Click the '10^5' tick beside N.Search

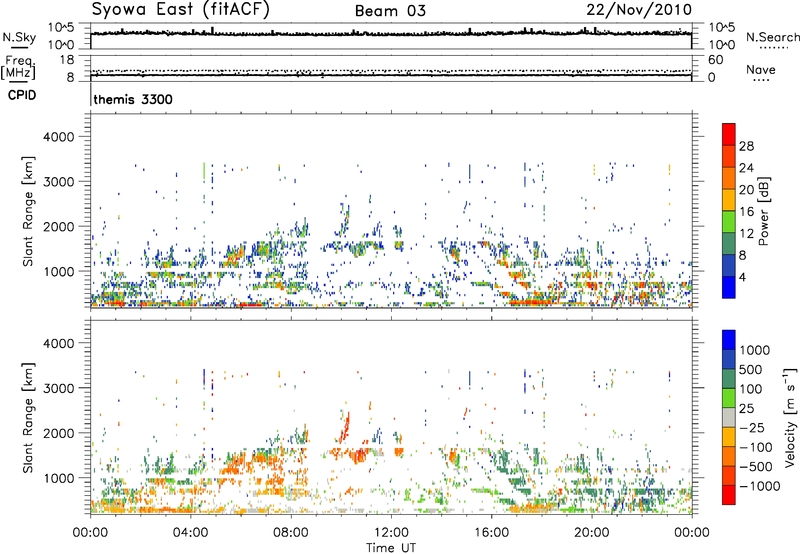click(x=722, y=28)
